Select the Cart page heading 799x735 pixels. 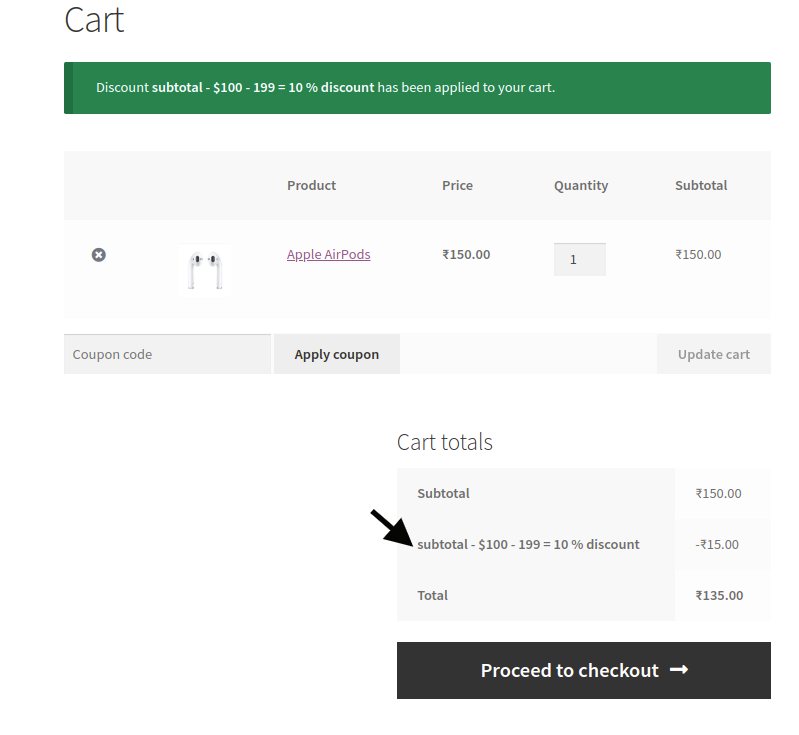click(x=94, y=20)
